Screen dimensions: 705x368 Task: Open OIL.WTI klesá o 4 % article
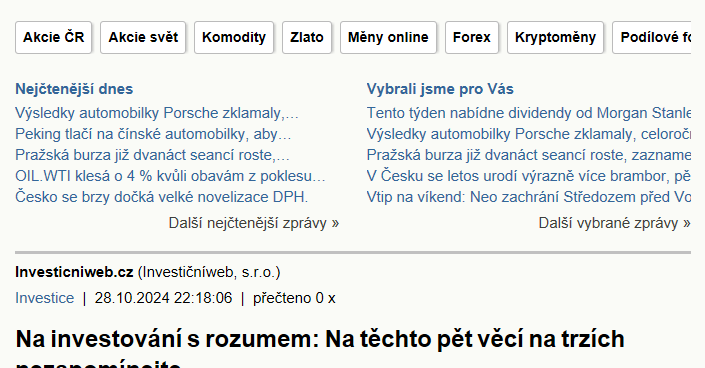point(170,176)
